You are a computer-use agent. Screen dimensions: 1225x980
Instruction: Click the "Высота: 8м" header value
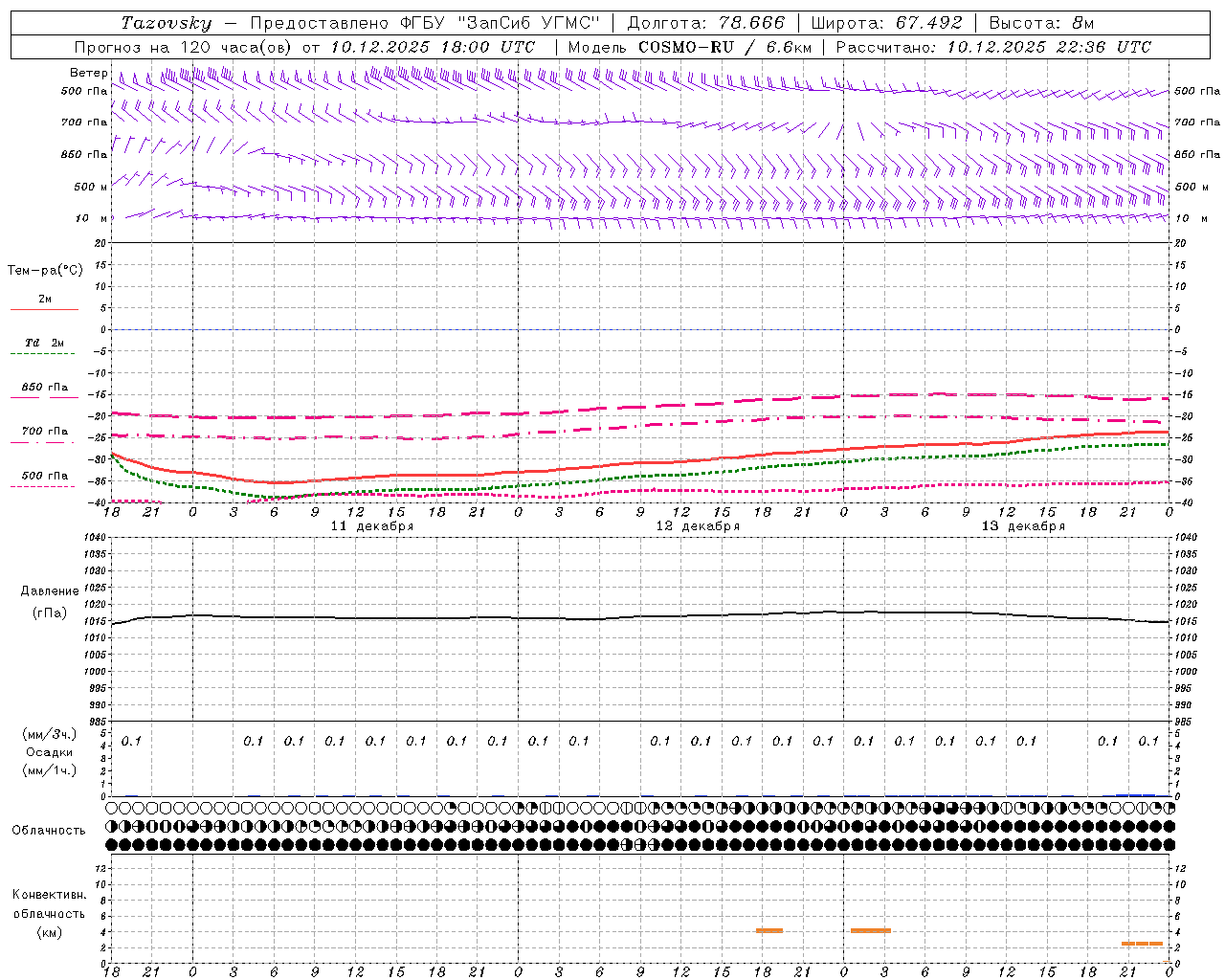coord(1041,23)
